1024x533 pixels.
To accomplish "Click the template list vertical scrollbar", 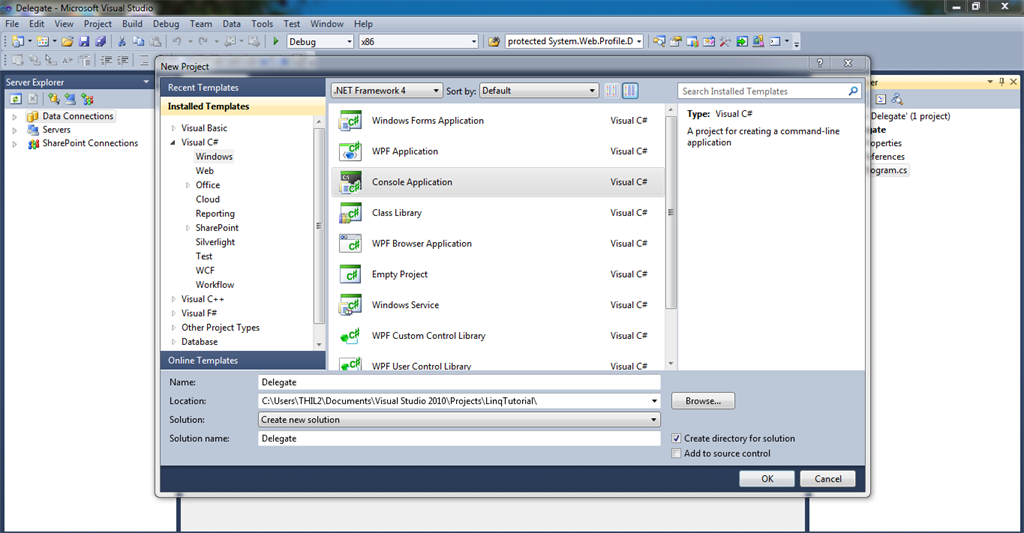I will pyautogui.click(x=671, y=212).
